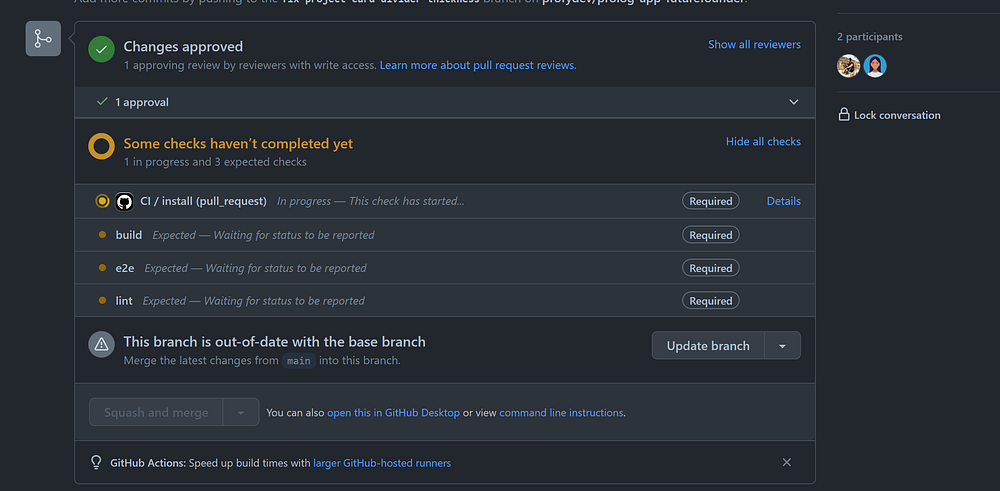Open Details for CI install check

(x=783, y=201)
